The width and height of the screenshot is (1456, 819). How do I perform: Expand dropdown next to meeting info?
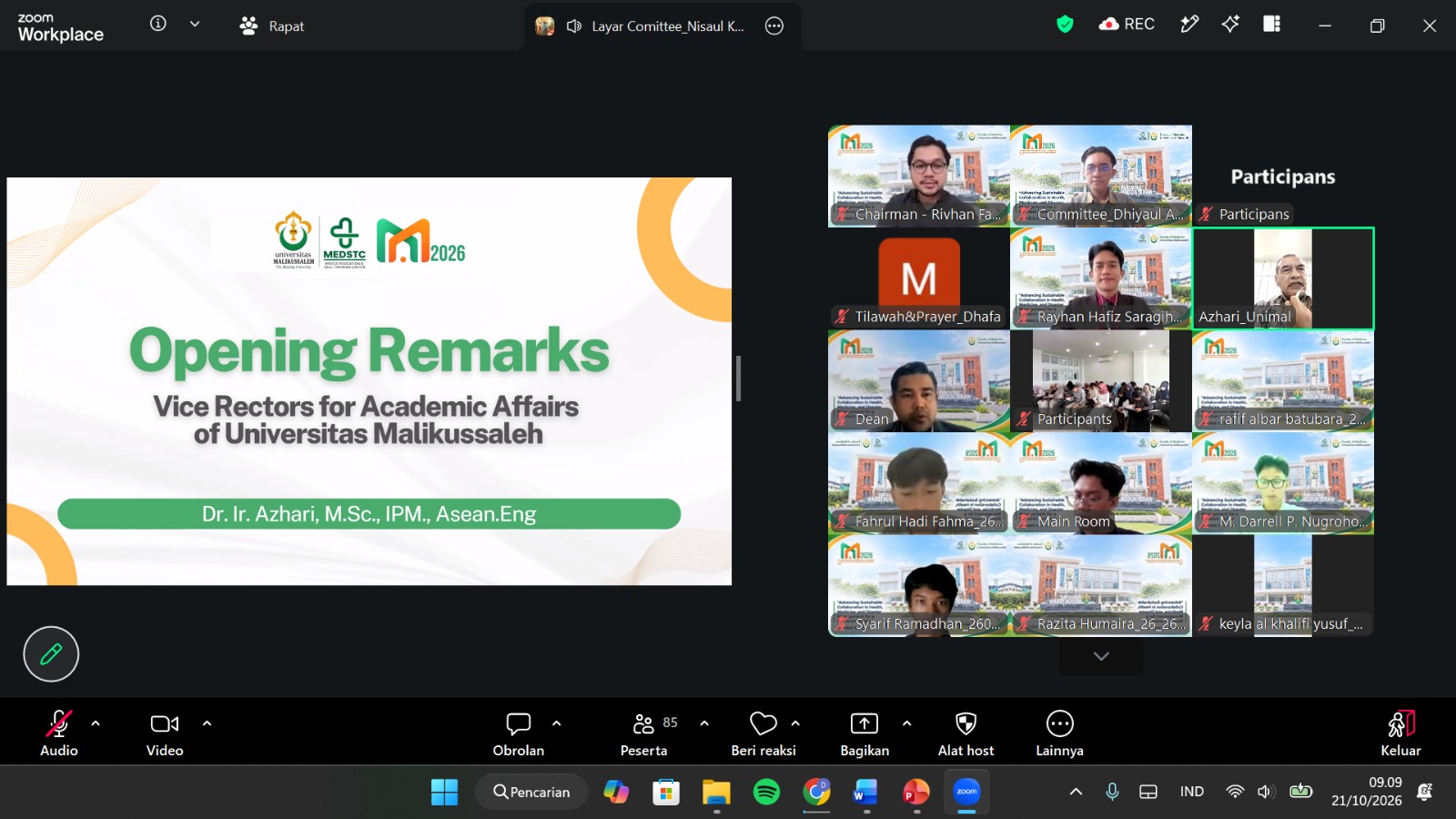pyautogui.click(x=195, y=24)
